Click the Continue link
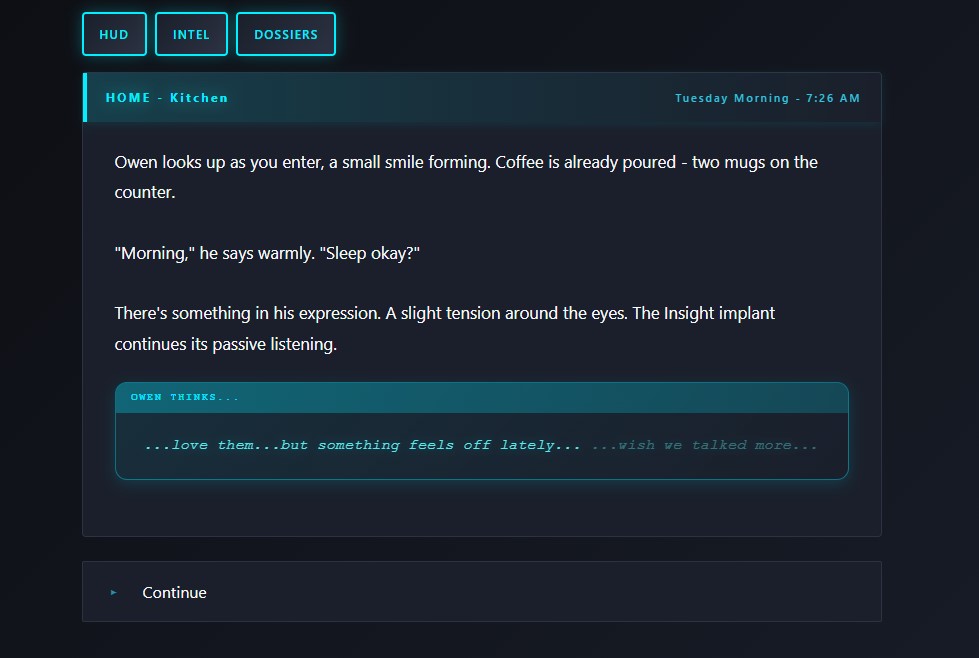 (x=174, y=593)
